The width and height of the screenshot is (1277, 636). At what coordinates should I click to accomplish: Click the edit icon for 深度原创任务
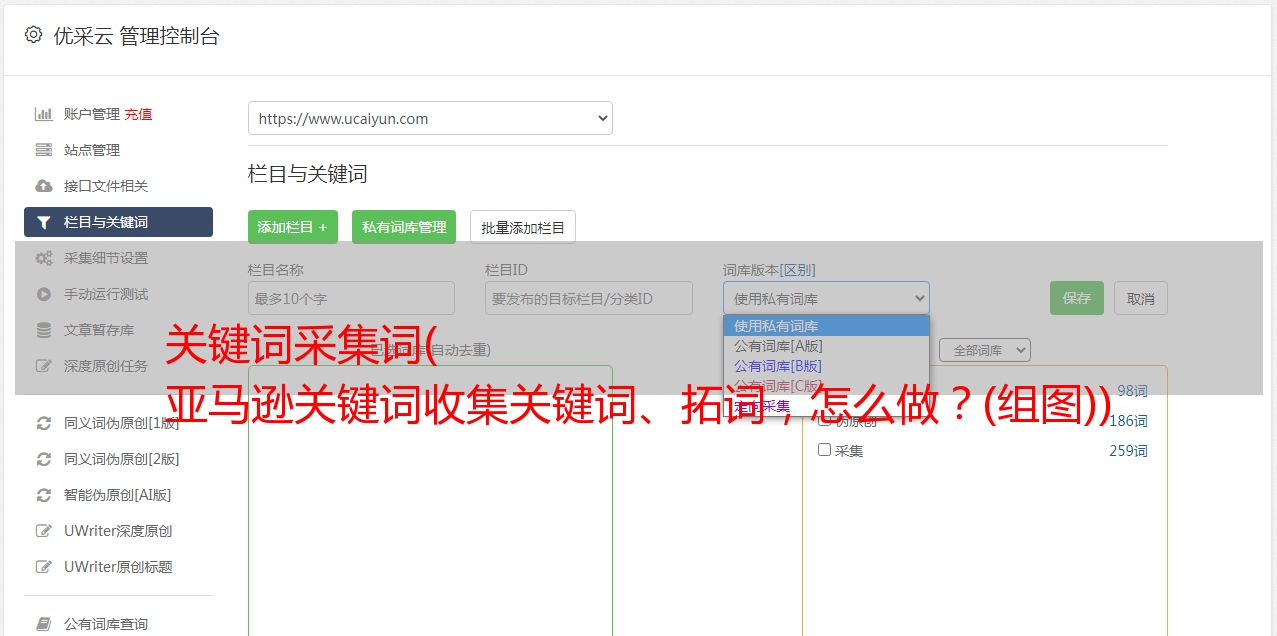click(x=43, y=366)
